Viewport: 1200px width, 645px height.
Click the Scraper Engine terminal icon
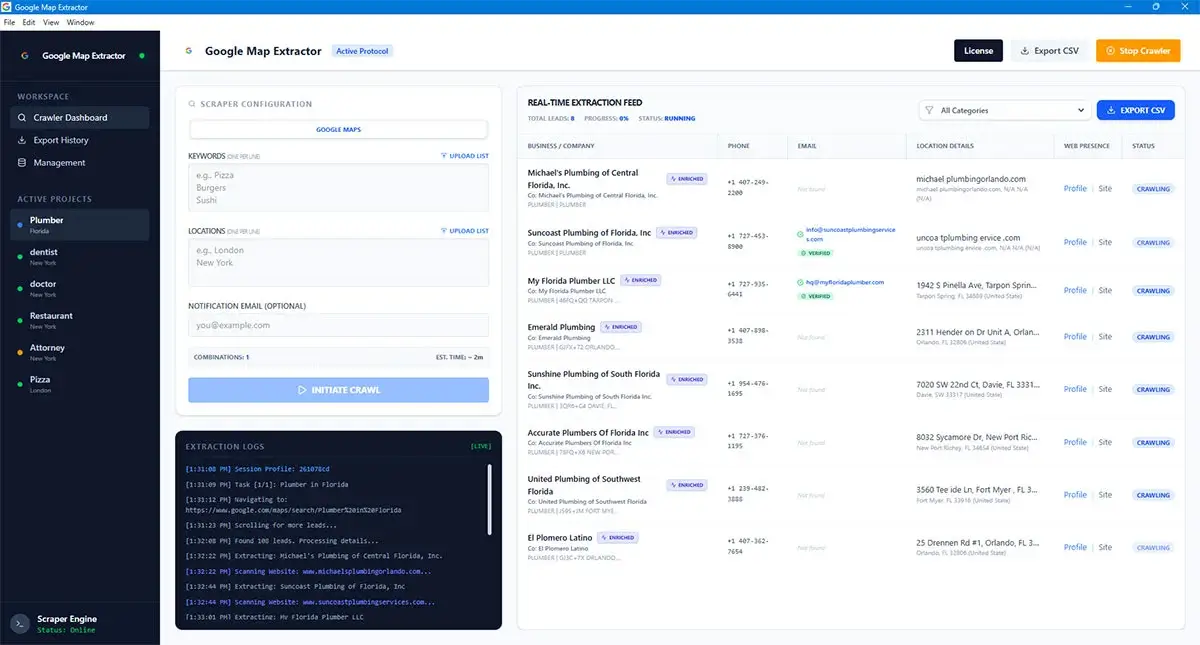[19, 623]
